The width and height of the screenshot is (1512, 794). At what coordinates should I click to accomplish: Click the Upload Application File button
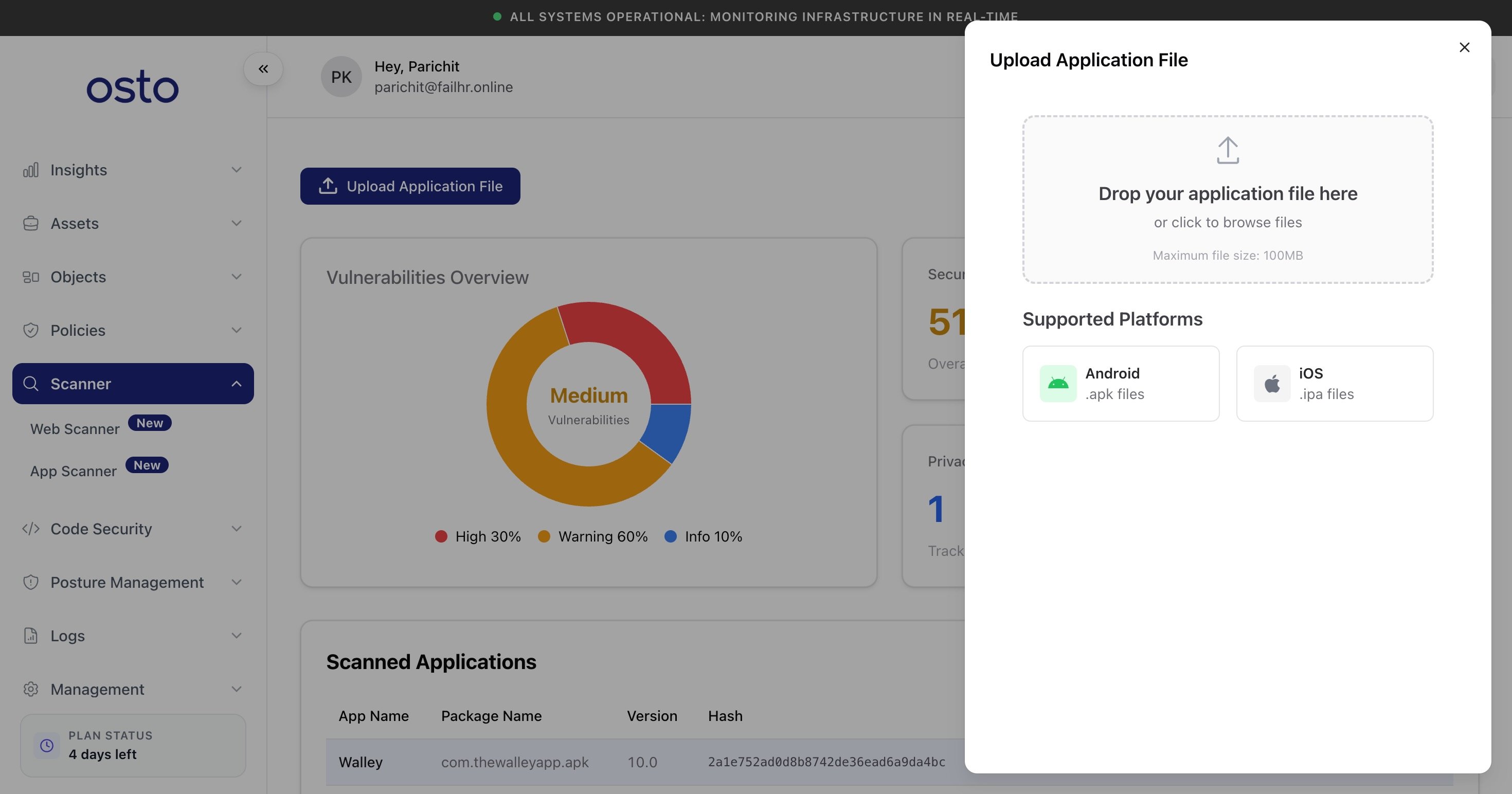[x=410, y=186]
